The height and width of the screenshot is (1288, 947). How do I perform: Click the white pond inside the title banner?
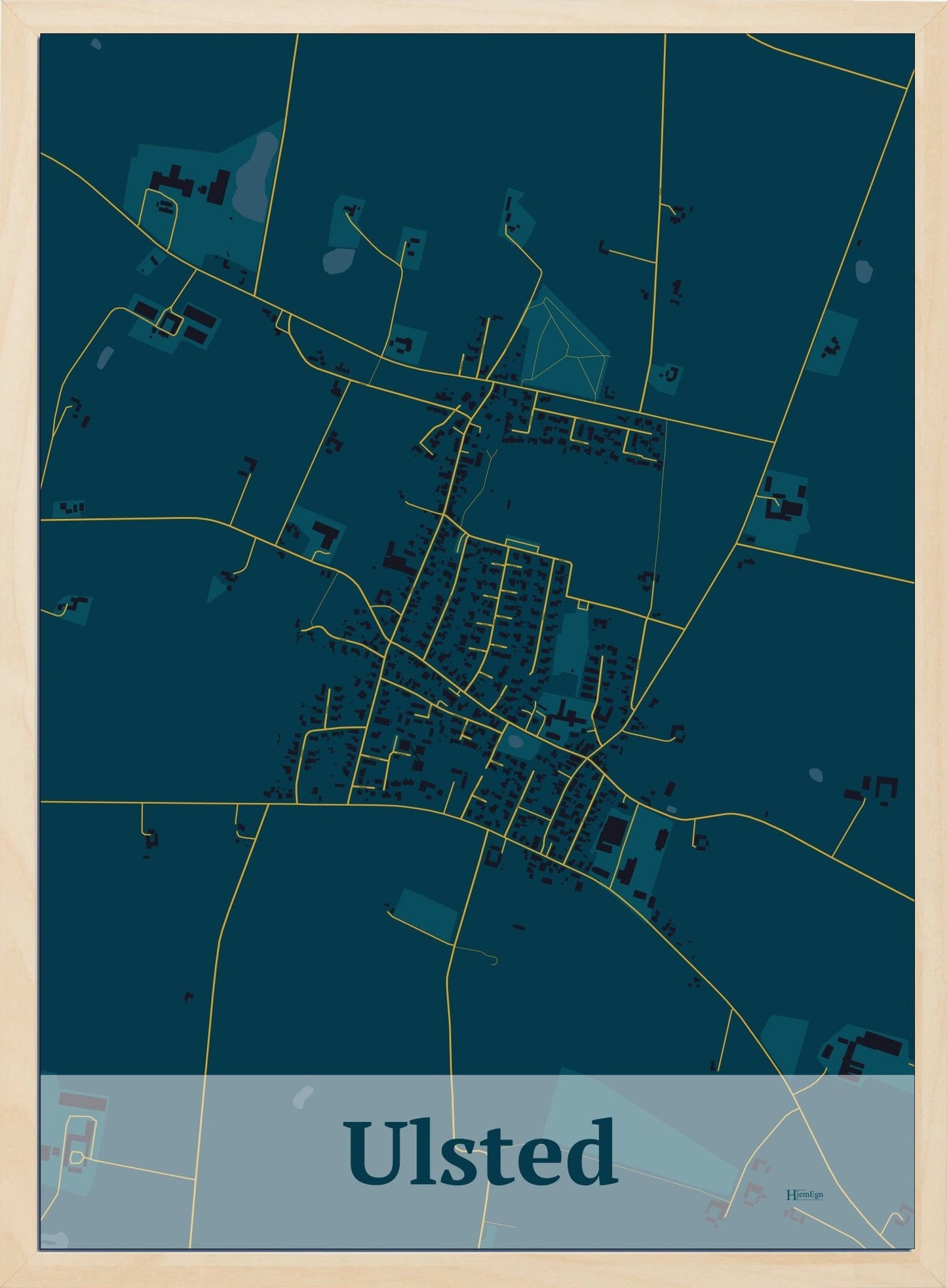click(303, 1095)
